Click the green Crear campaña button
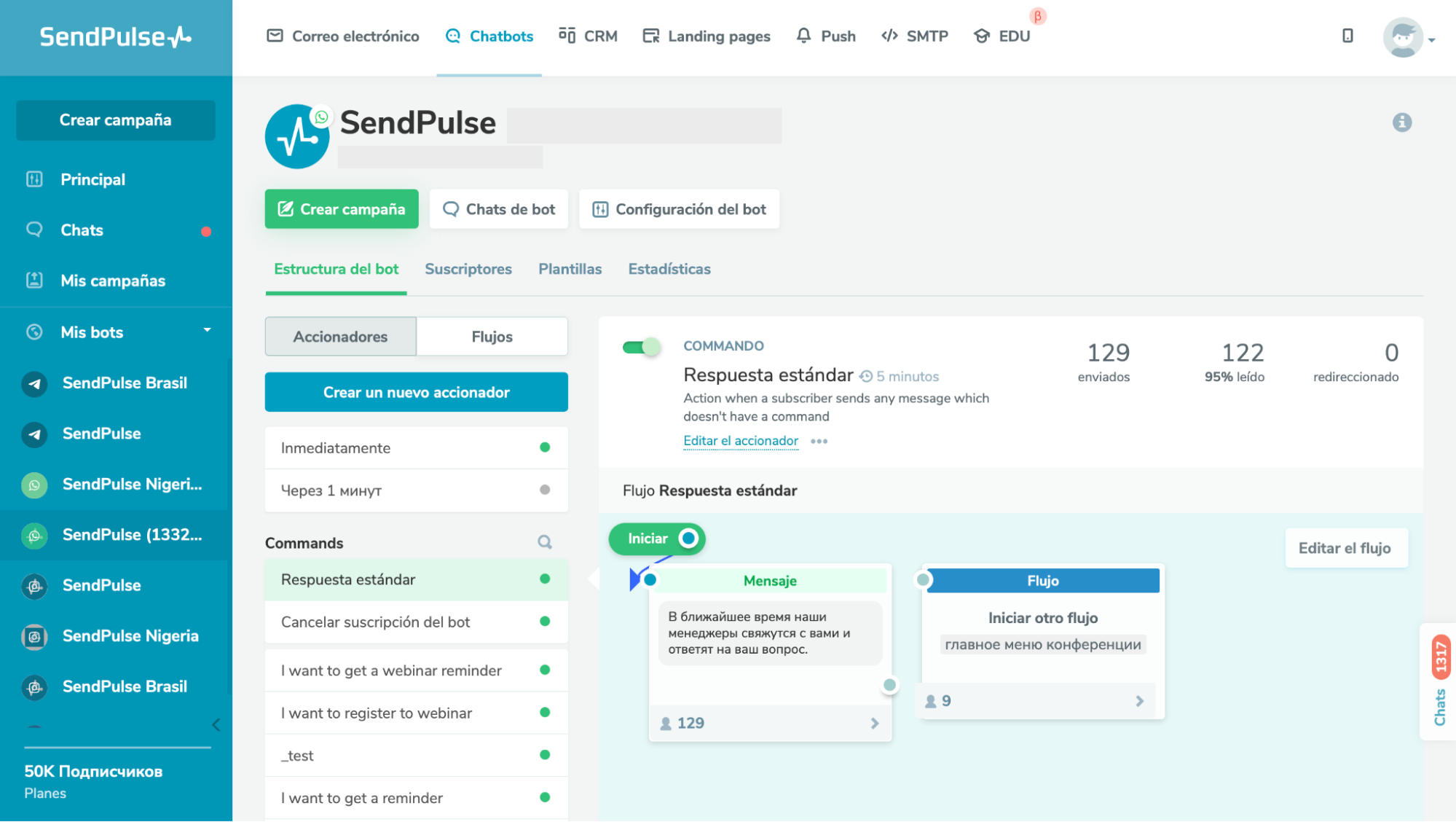Image resolution: width=1456 pixels, height=822 pixels. pyautogui.click(x=342, y=209)
